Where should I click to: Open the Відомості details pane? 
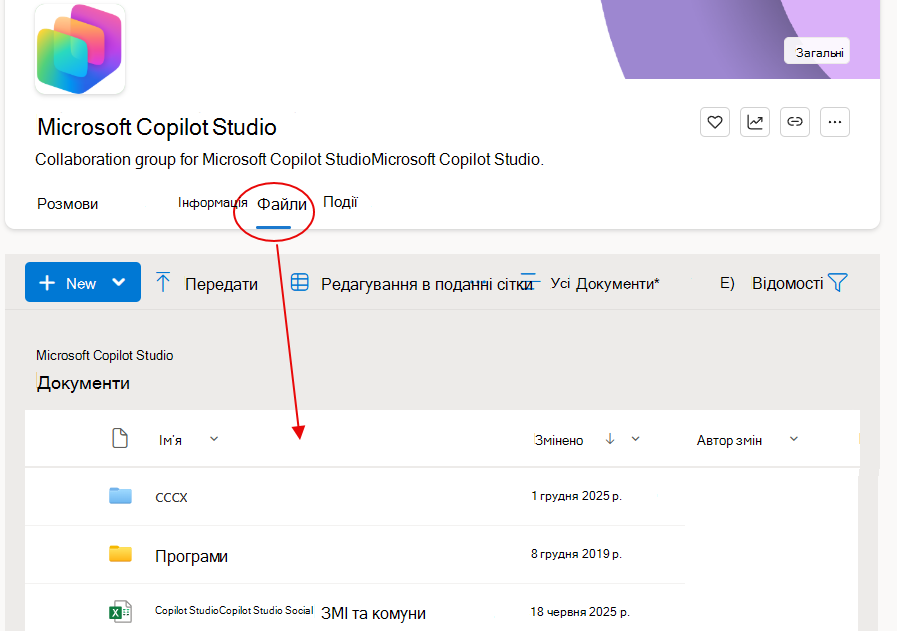tap(787, 283)
